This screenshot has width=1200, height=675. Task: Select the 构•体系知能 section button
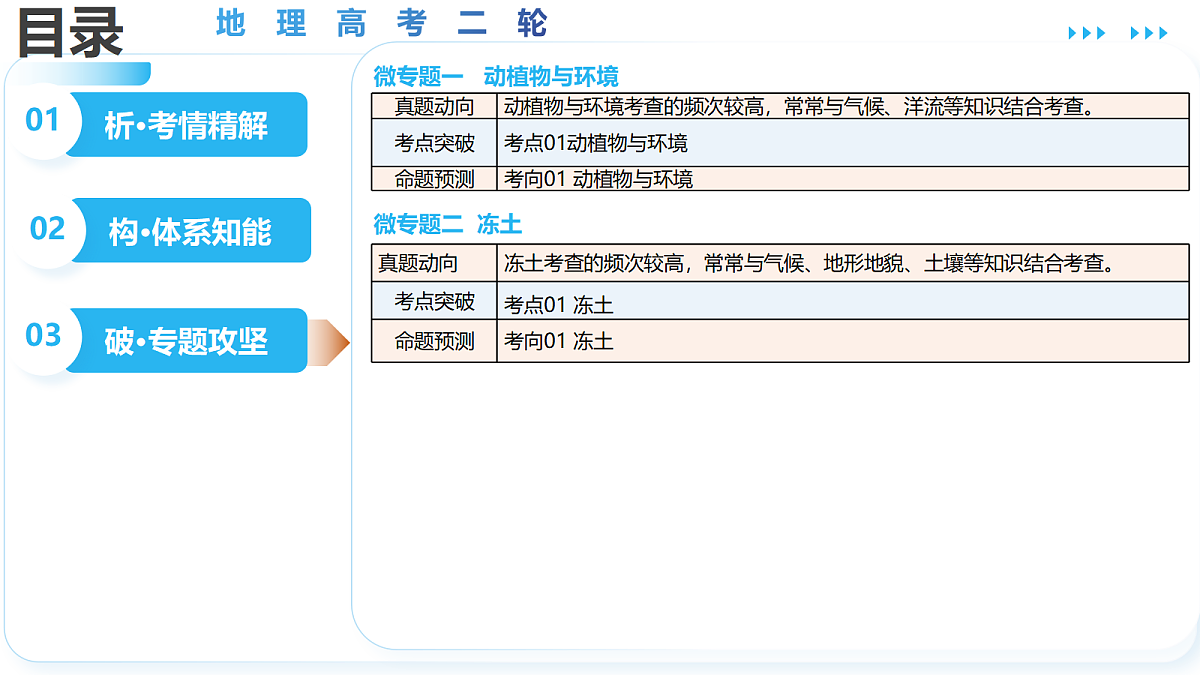[x=190, y=231]
